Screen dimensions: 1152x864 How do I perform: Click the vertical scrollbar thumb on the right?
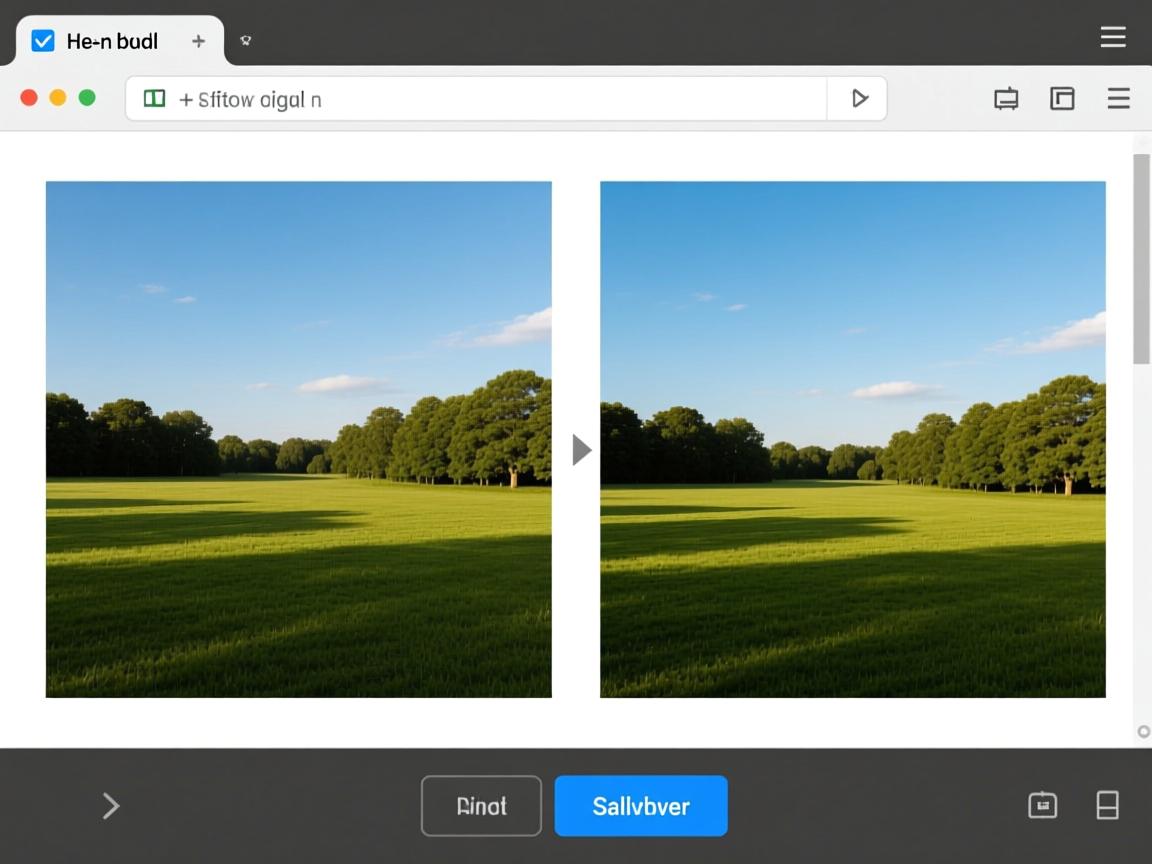1141,258
